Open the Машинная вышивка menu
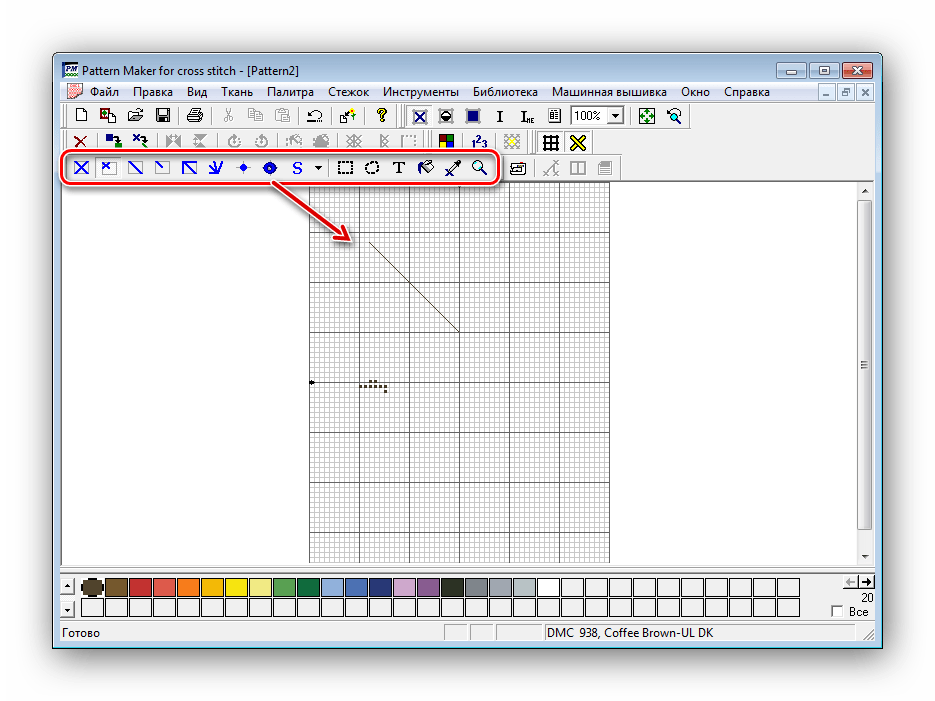The image size is (935, 701). pyautogui.click(x=609, y=92)
